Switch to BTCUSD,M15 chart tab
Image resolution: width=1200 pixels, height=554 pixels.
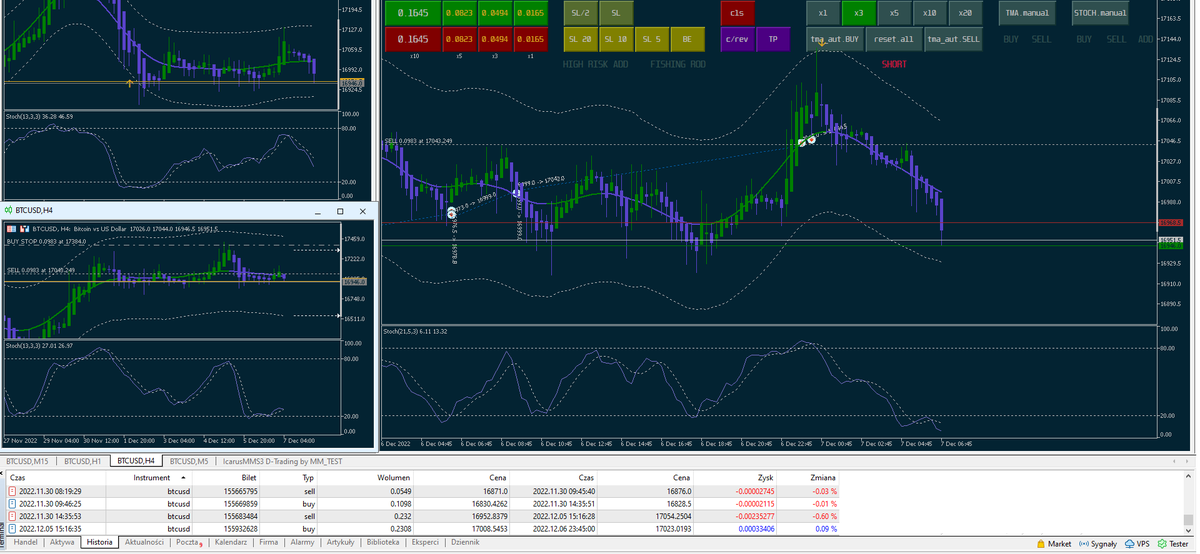[27, 461]
